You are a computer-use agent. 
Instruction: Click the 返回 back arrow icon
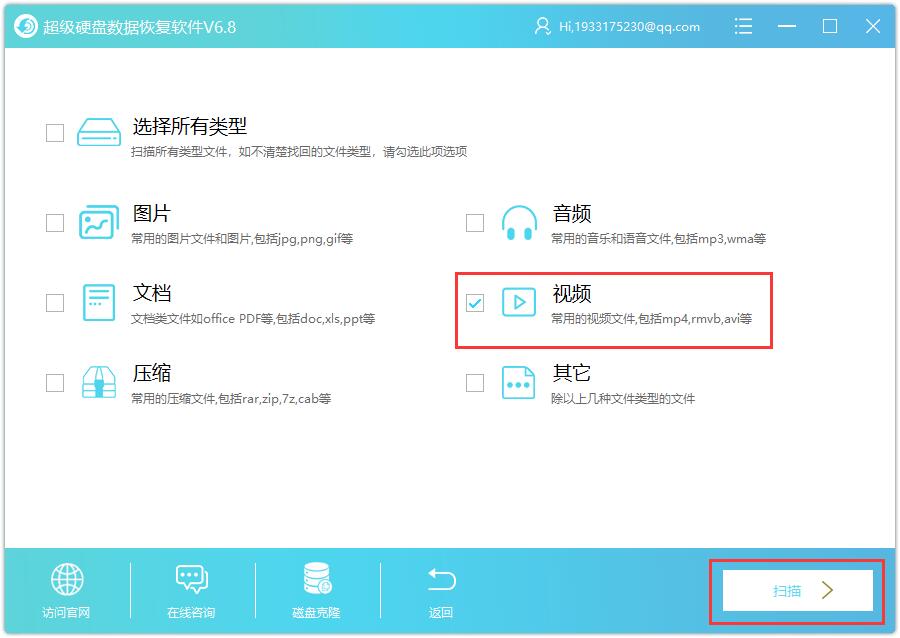pyautogui.click(x=441, y=579)
